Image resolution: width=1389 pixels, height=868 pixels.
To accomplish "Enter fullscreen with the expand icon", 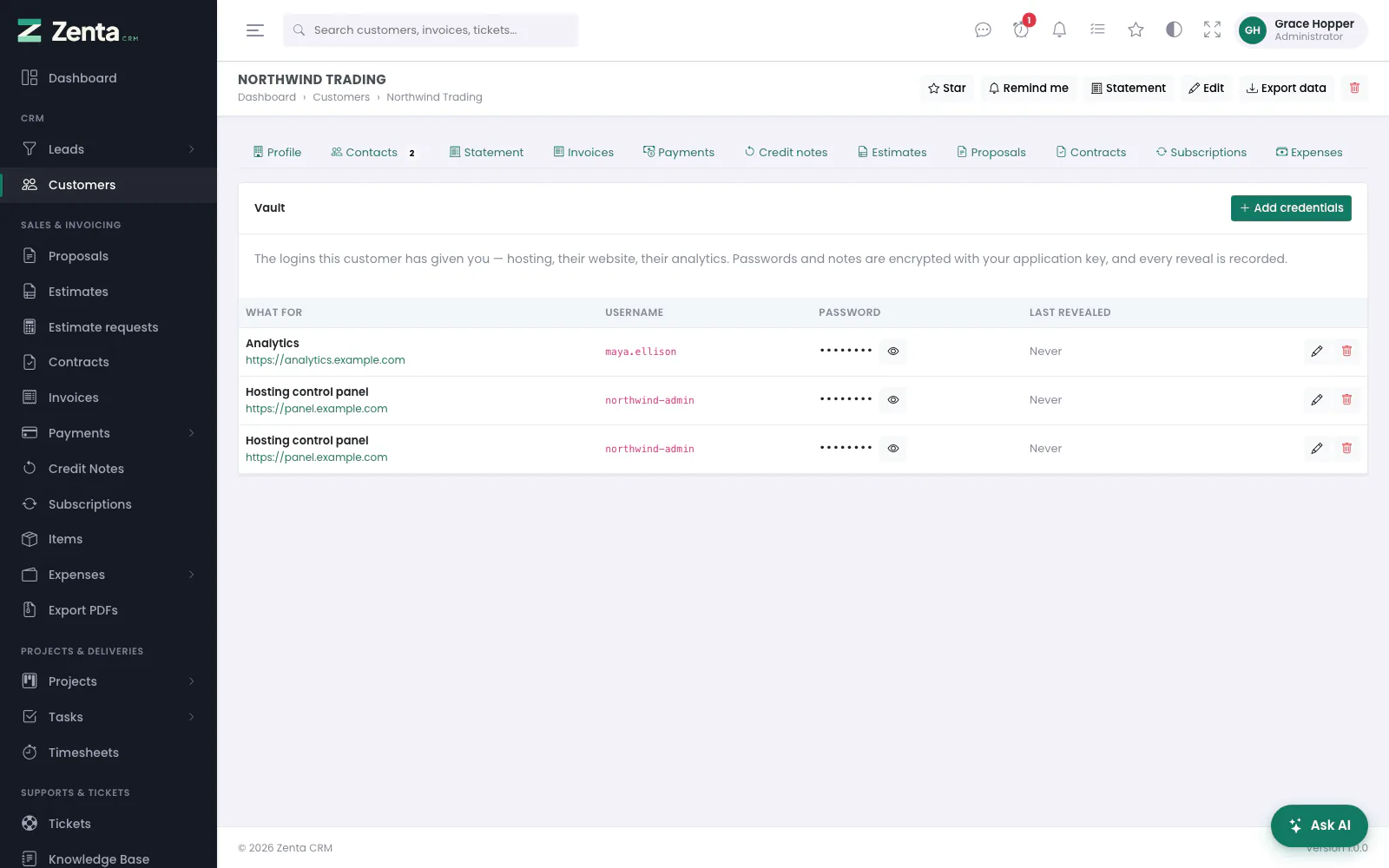I will [1212, 30].
